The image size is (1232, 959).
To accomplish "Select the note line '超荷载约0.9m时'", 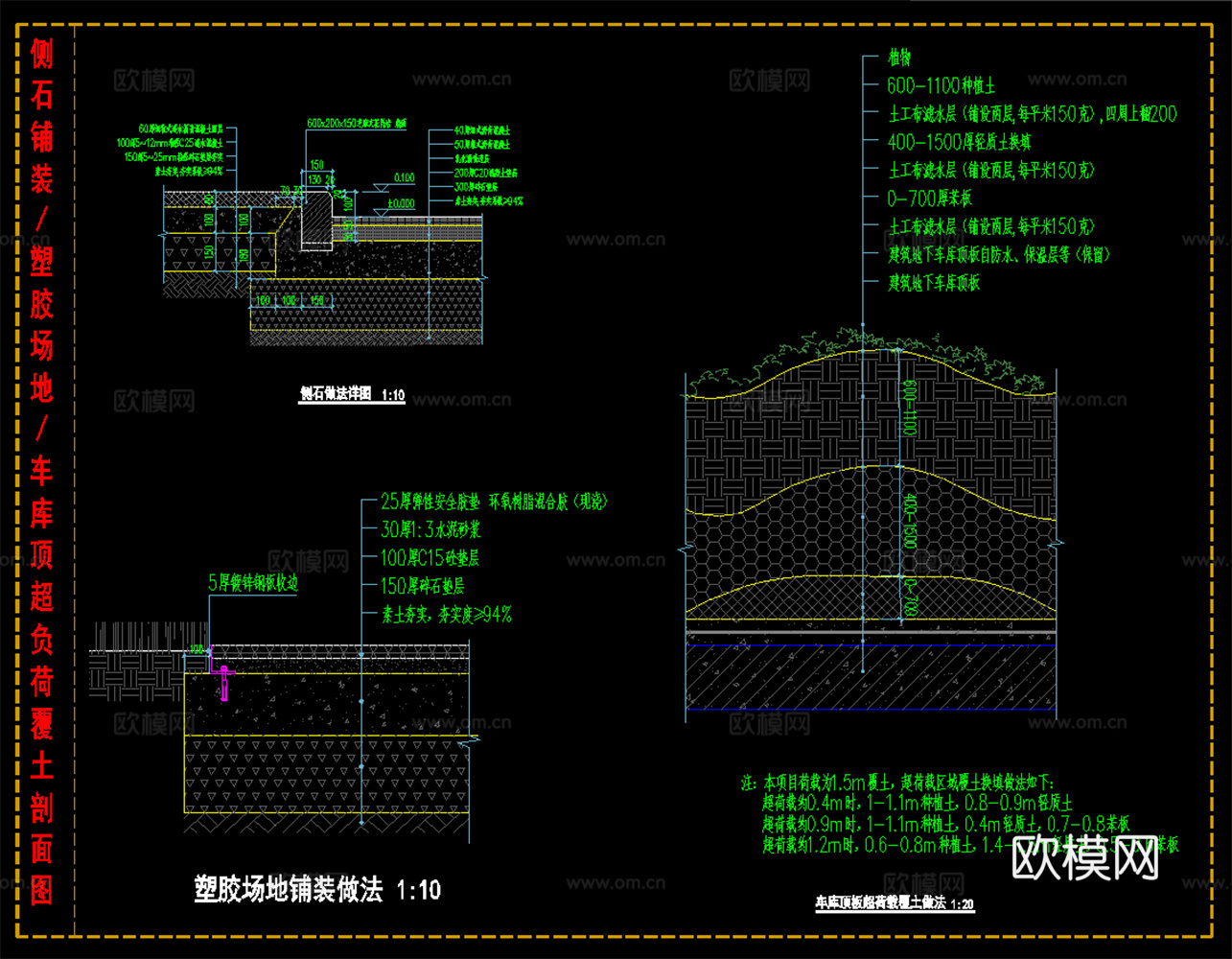I will coord(946,824).
